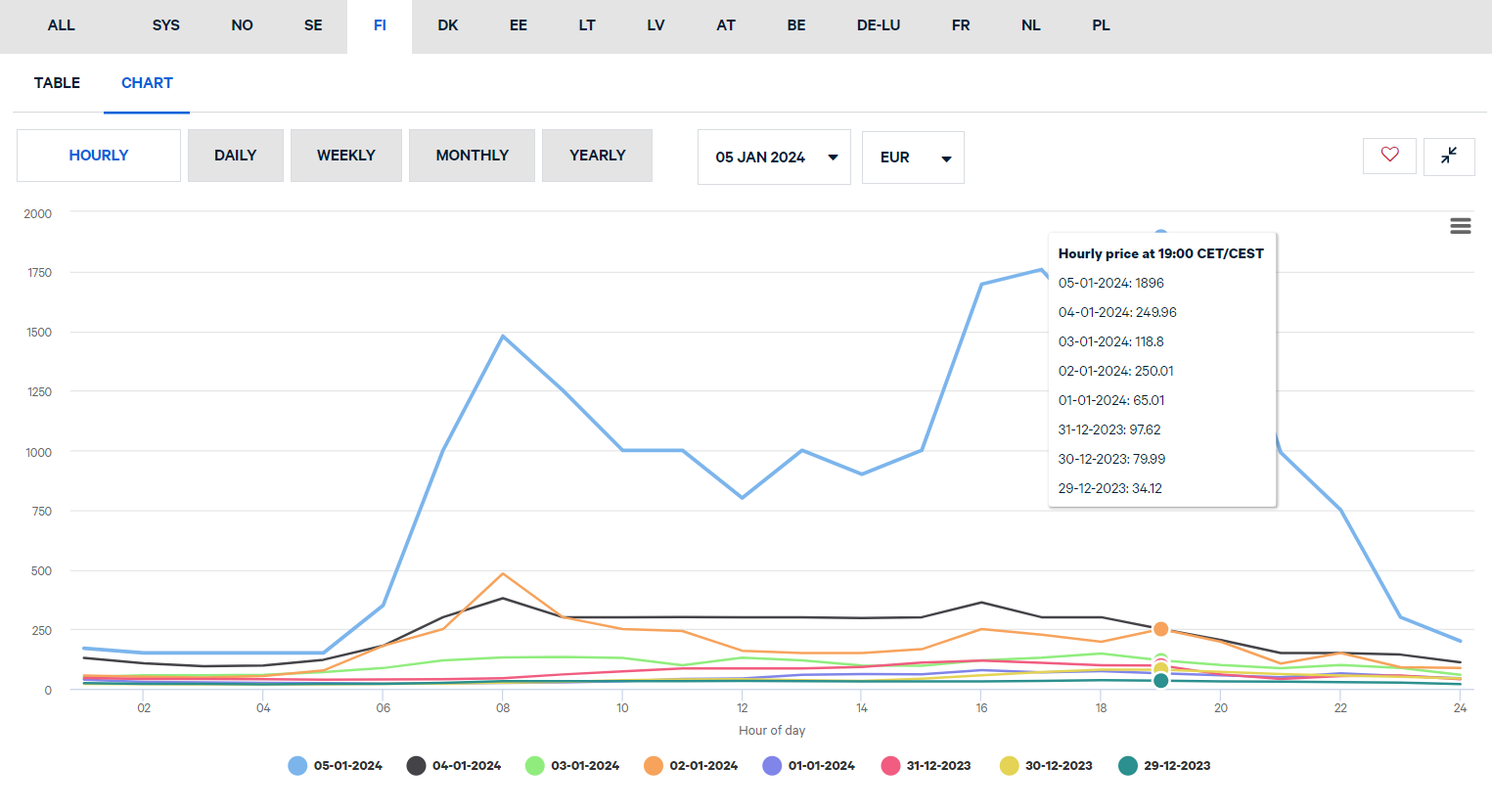The height and width of the screenshot is (812, 1492).
Task: Toggle the 02-01-2024 orange legend item
Action: [691, 766]
